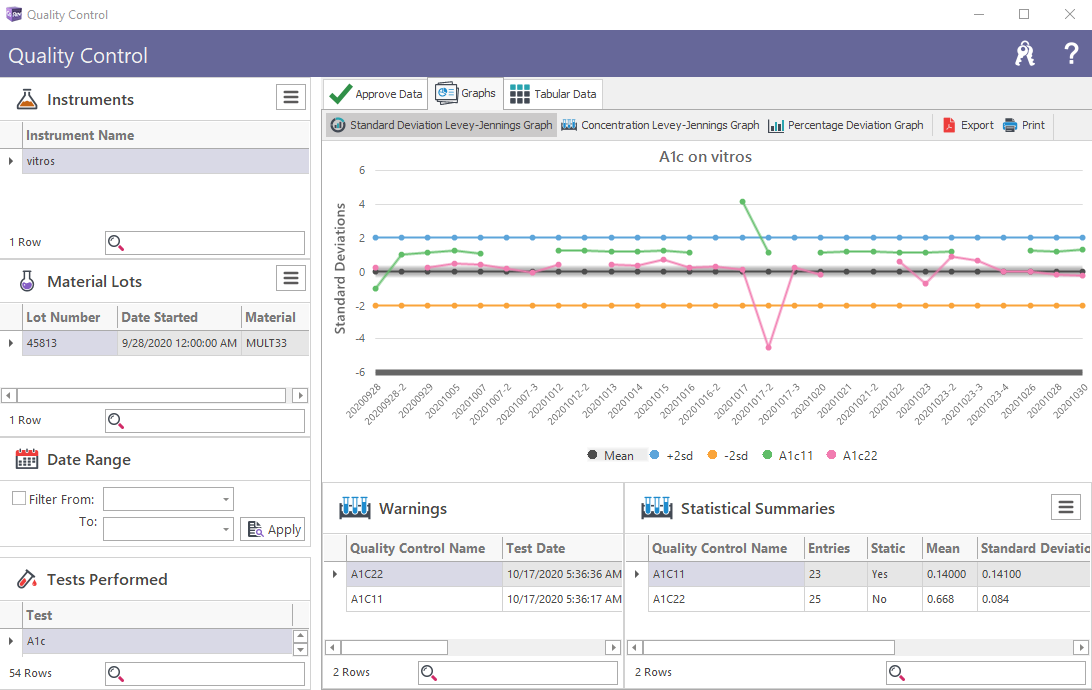The height and width of the screenshot is (690, 1092).
Task: Open help with the question mark icon
Action: (x=1071, y=54)
